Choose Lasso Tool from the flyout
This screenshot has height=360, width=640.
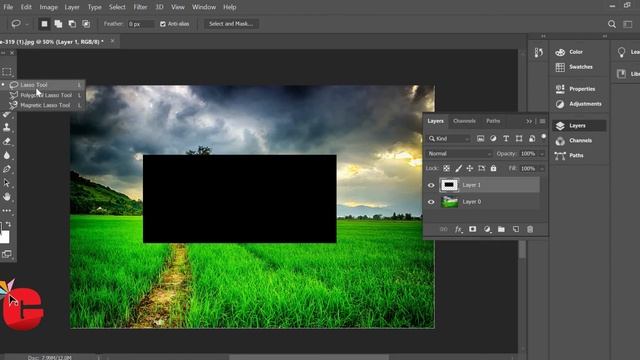[x=46, y=84]
